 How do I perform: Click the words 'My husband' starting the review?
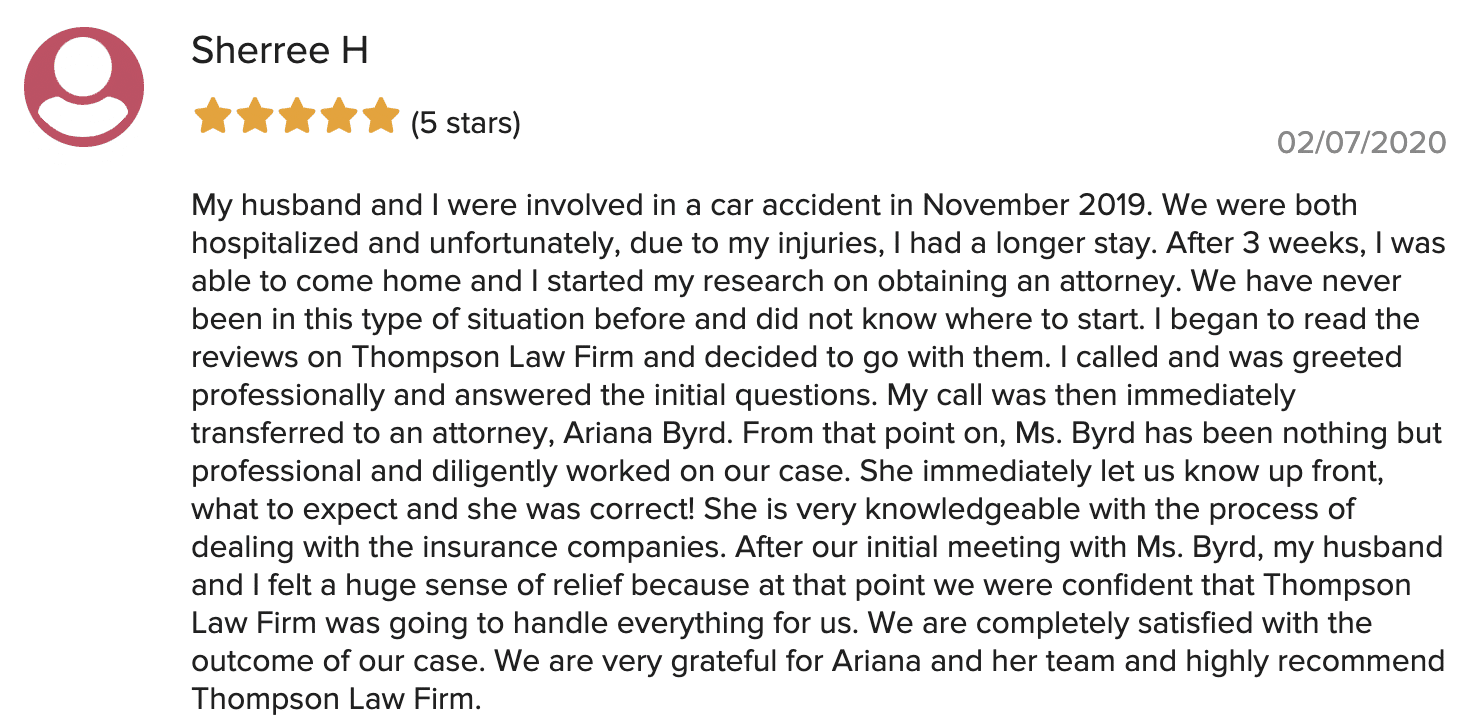coord(266,205)
